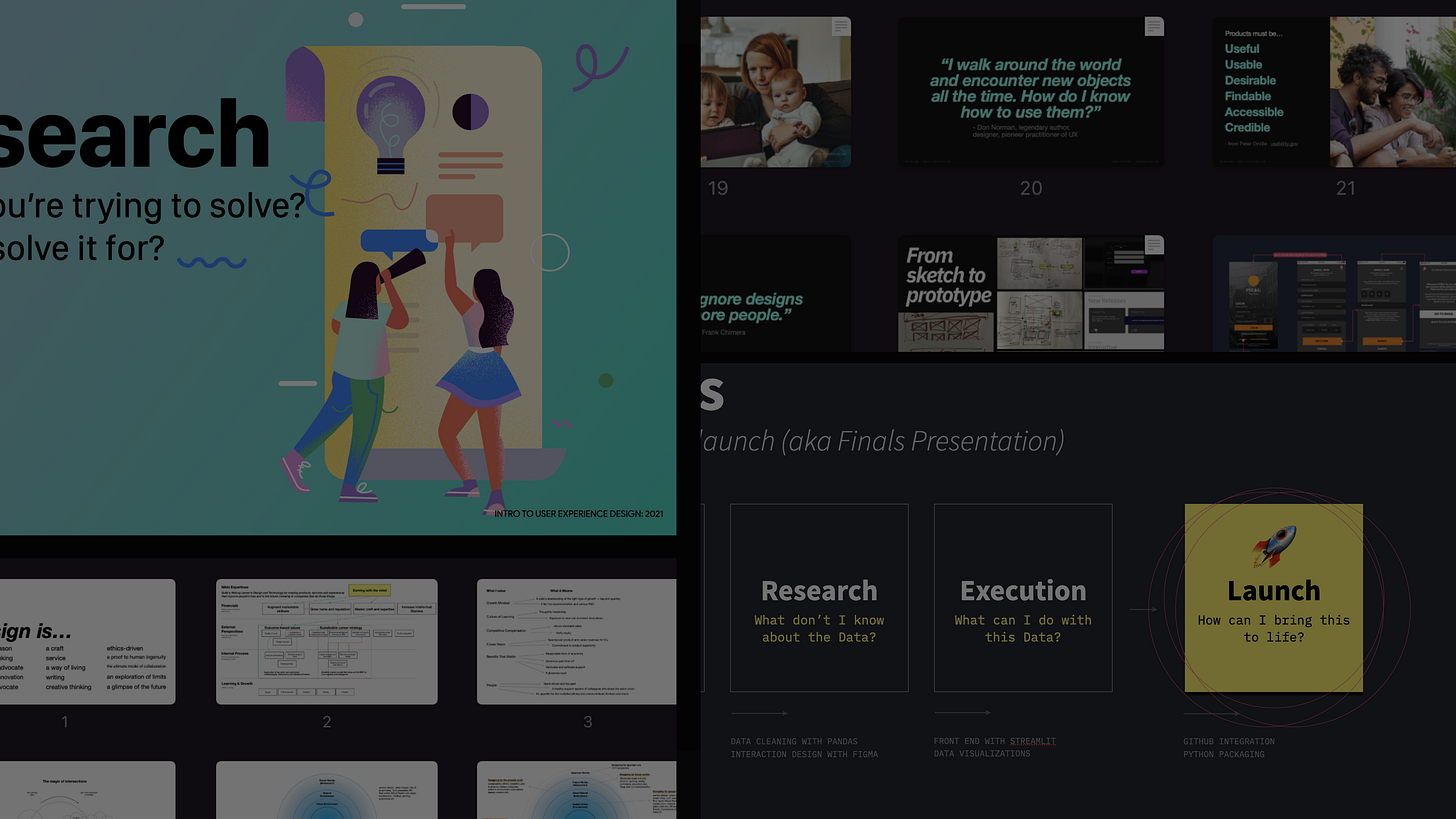
Task: Click the text 'INTRO TO USER EXPERIENCE DESIGN: 2021'
Action: 578,514
